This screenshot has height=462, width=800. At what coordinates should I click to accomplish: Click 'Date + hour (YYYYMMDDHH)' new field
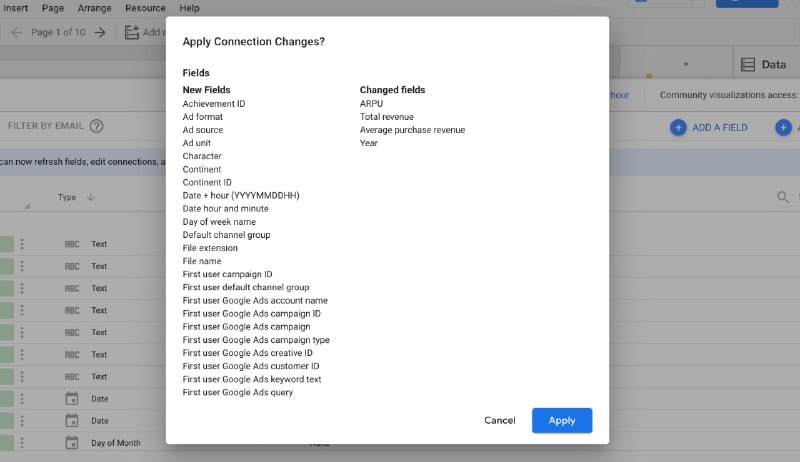[241, 195]
